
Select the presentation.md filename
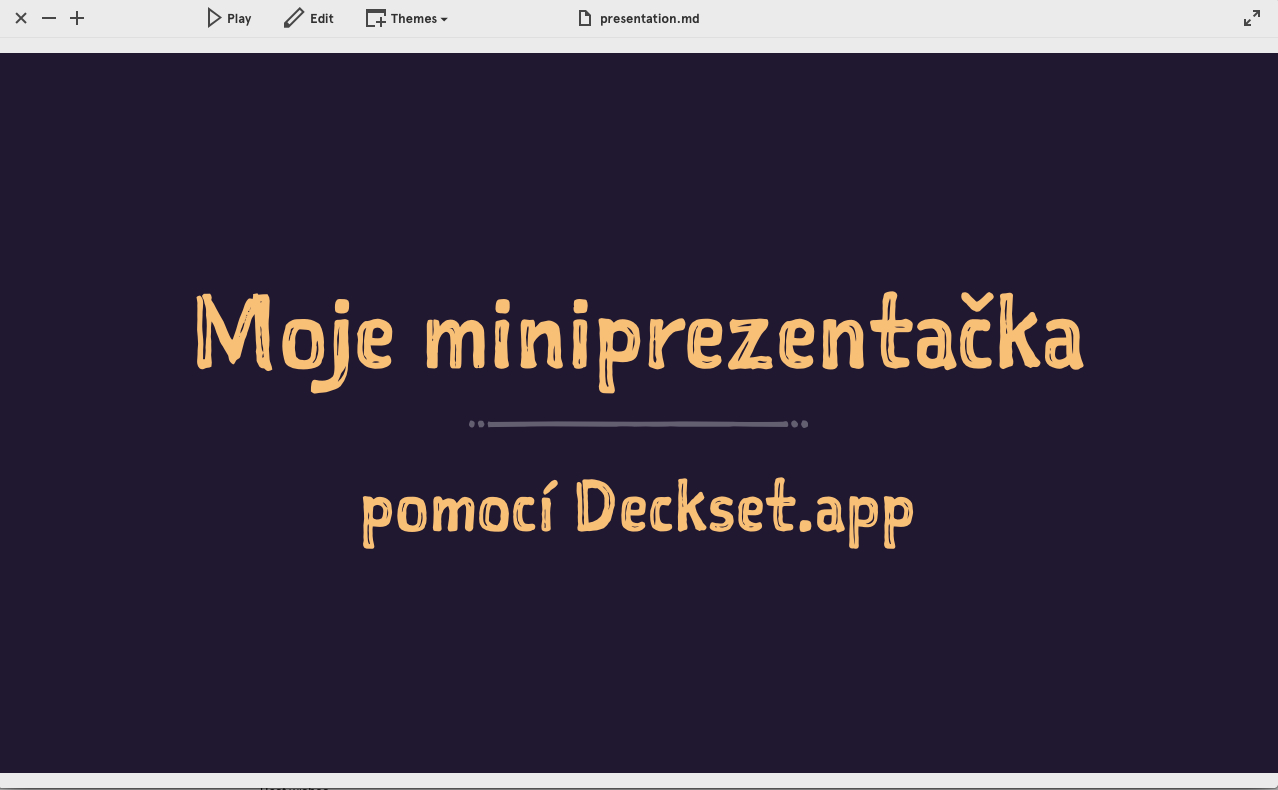(649, 17)
